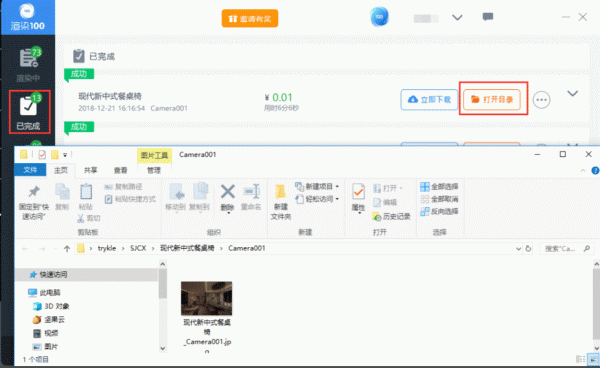The height and width of the screenshot is (368, 600).
Task: Open the three-dot more options button
Action: coord(541,100)
